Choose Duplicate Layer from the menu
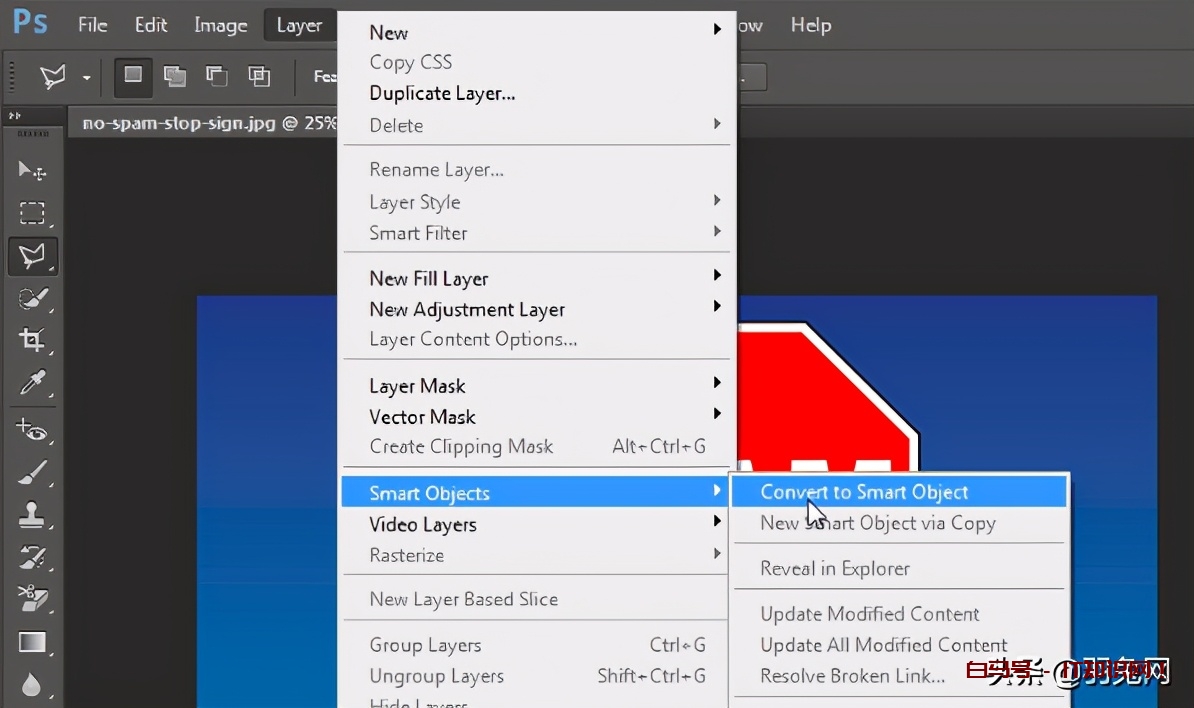Screen dimensions: 1194x708 click(442, 93)
